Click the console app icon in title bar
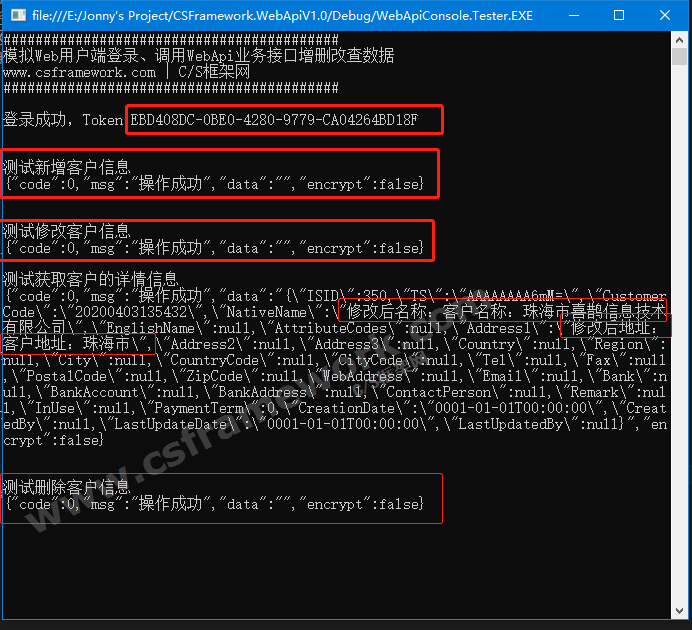 (14, 15)
